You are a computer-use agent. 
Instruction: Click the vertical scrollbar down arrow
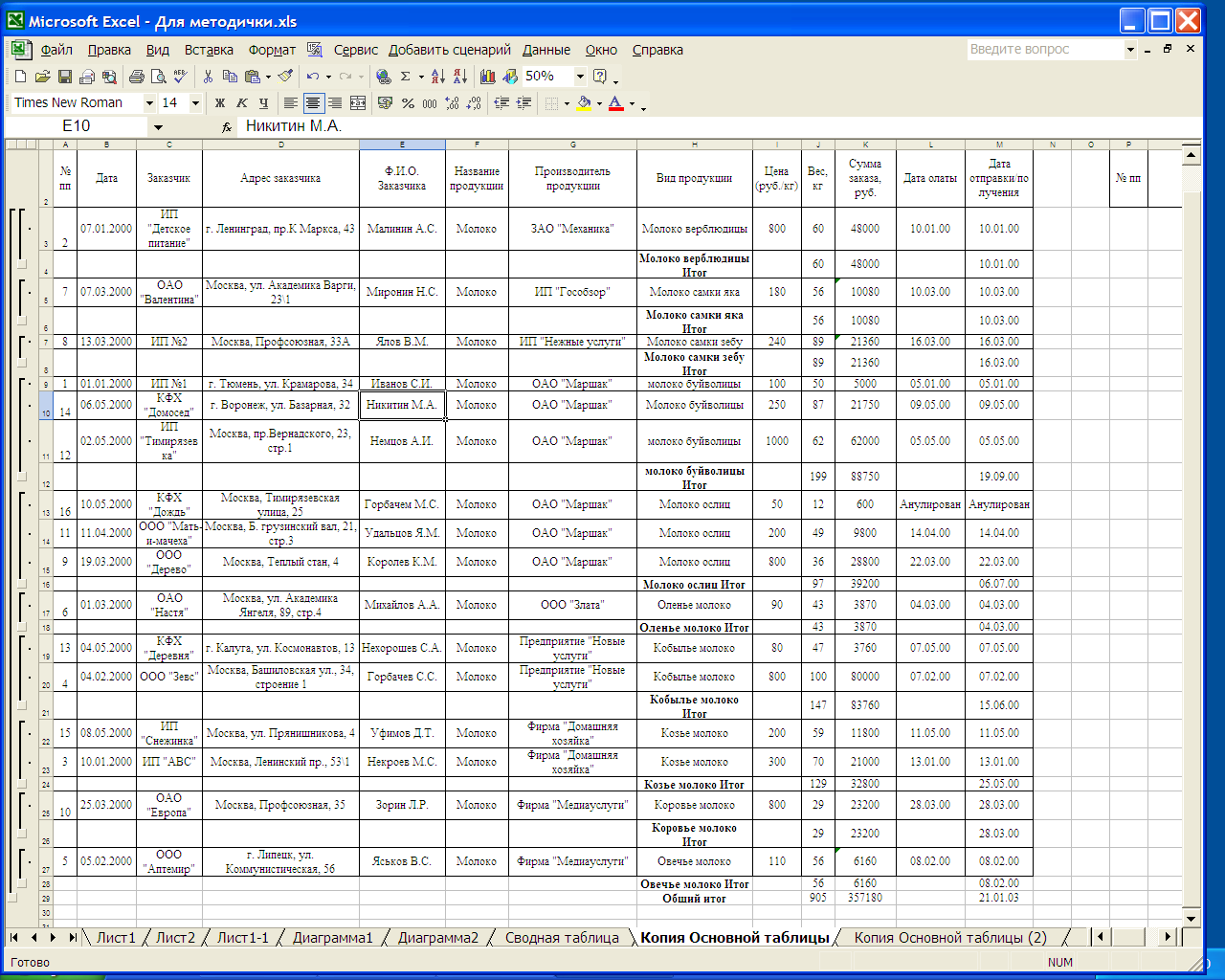point(1192,919)
